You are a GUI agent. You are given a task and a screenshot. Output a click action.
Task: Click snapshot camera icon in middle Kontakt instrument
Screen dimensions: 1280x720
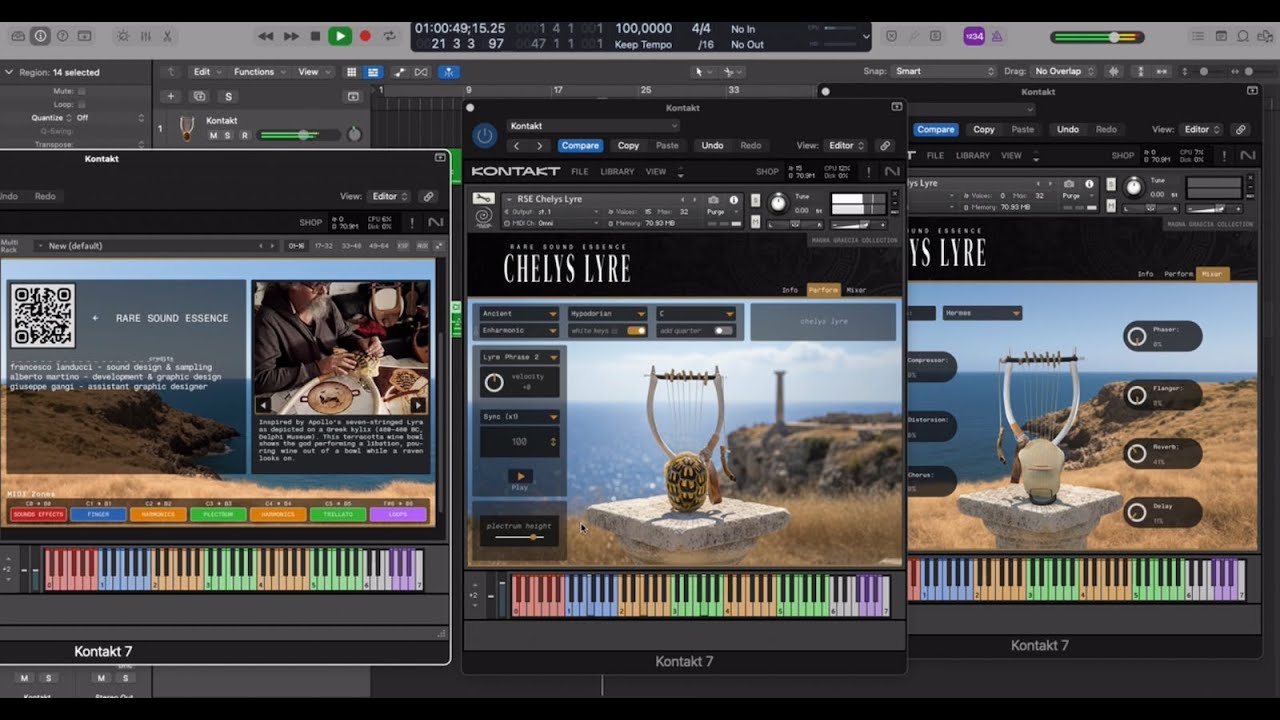[x=713, y=199]
